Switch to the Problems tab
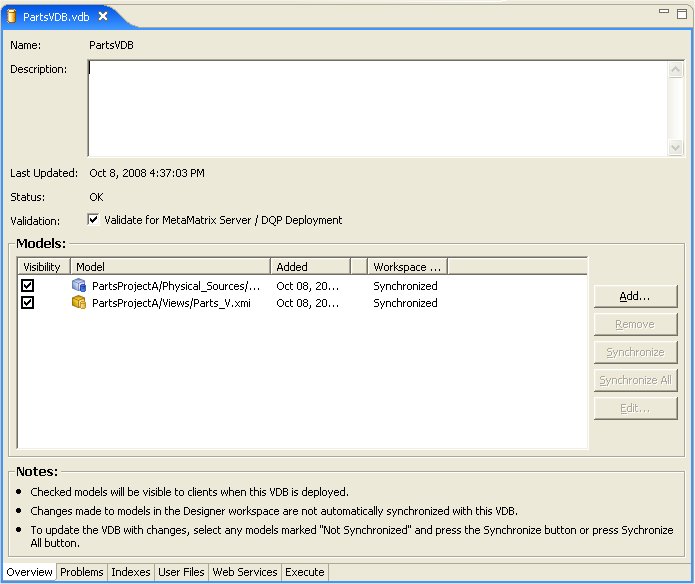 (x=81, y=572)
